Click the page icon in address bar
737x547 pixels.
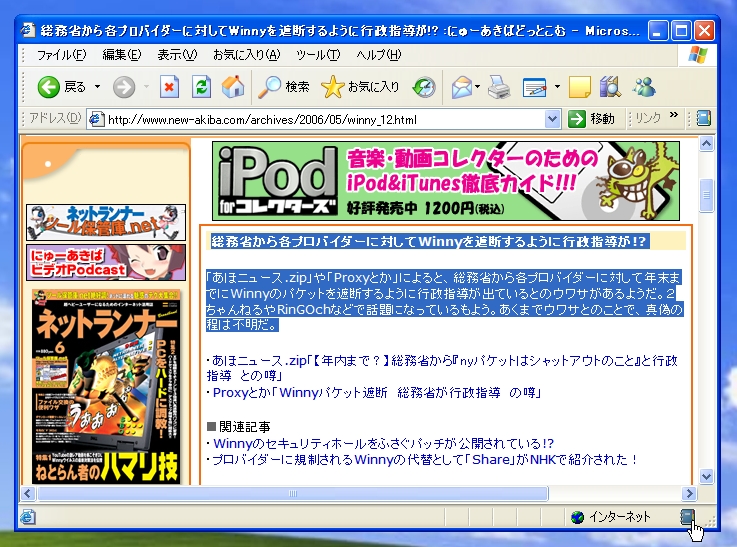(96, 119)
